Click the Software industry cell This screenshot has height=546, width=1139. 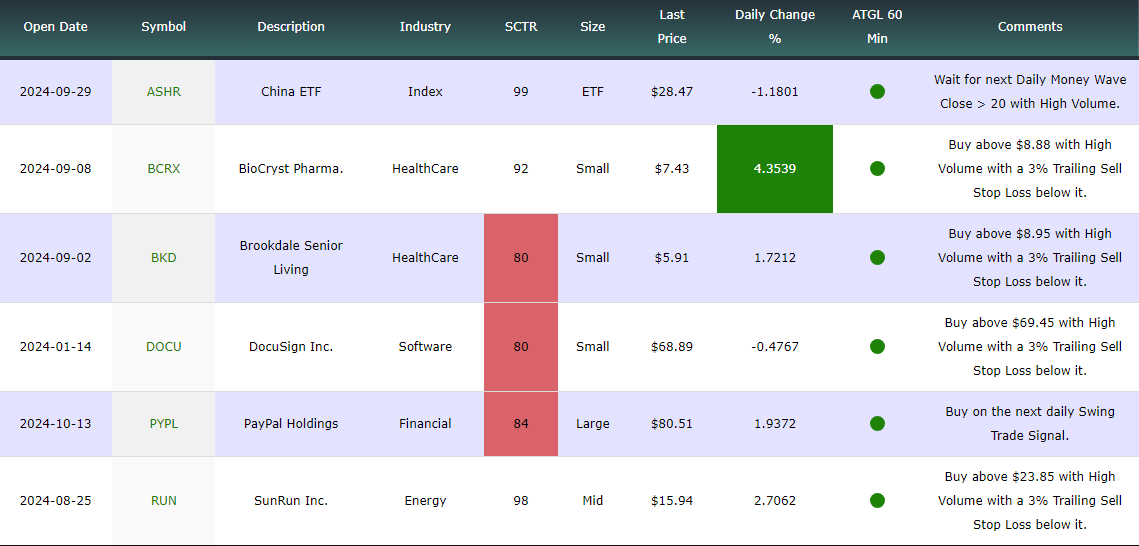pyautogui.click(x=425, y=346)
